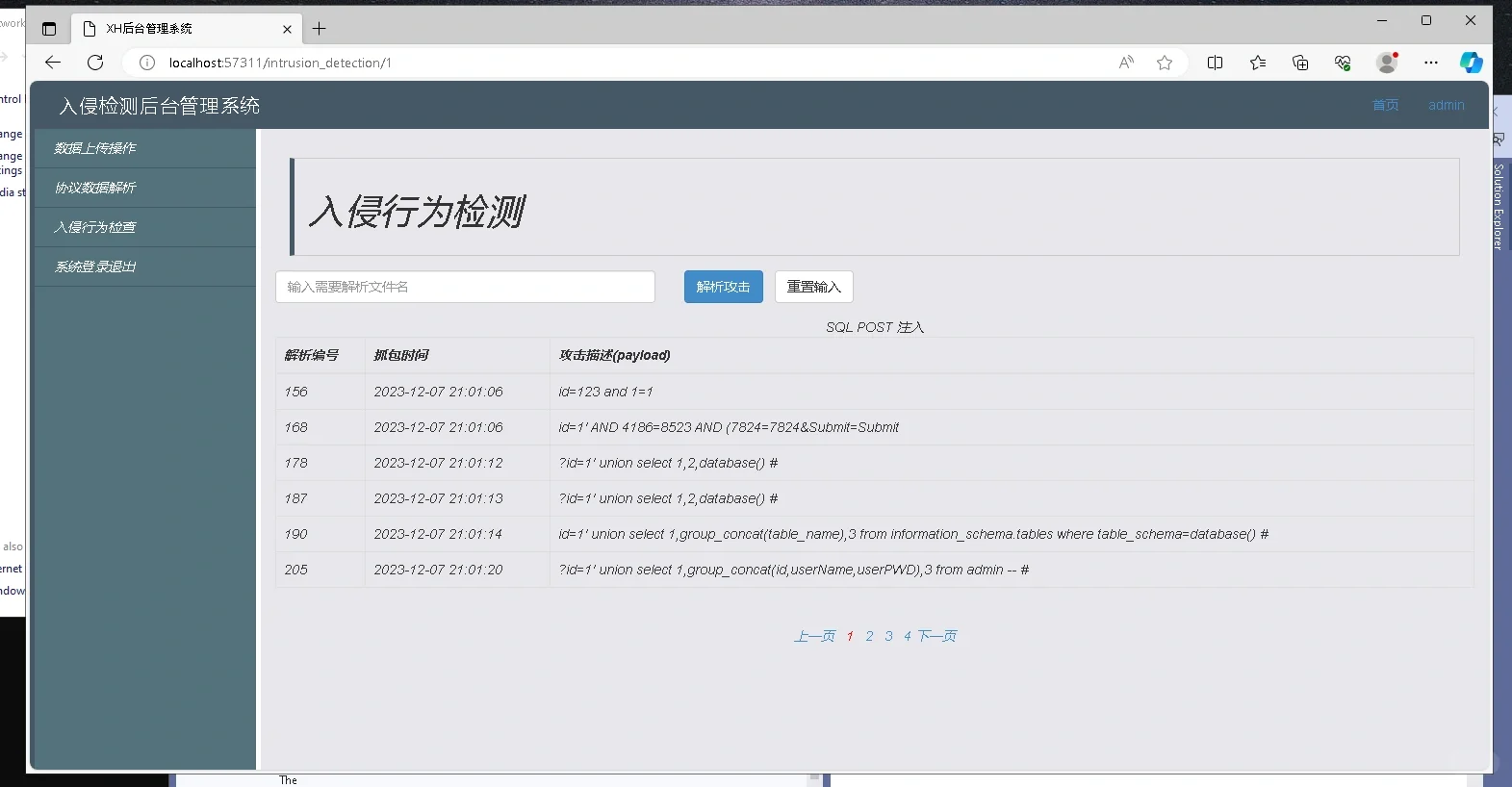Open the Copilot sidebar icon
1512x787 pixels.
(1472, 63)
